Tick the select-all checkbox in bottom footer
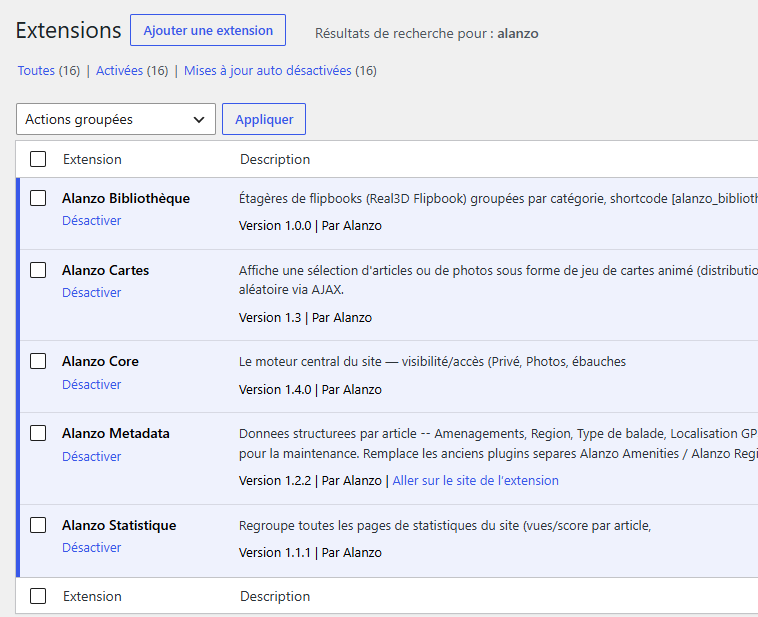 (38, 596)
